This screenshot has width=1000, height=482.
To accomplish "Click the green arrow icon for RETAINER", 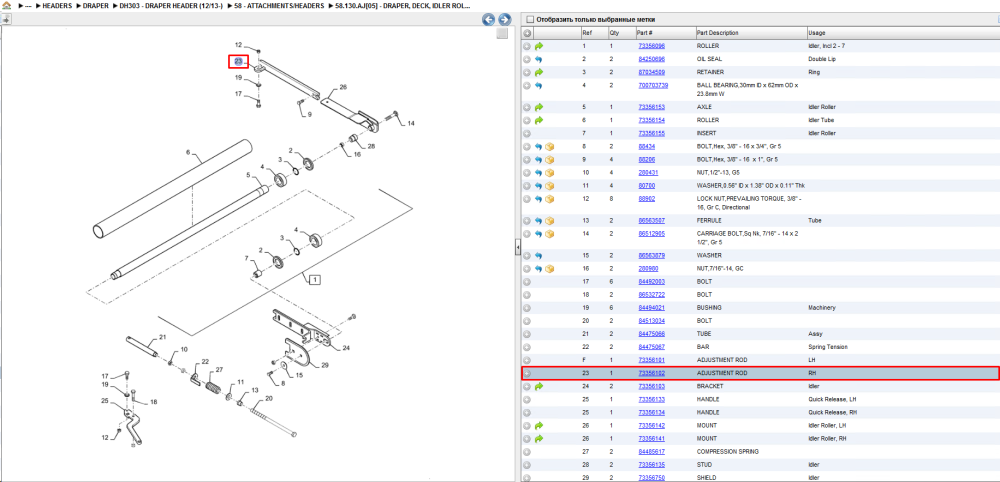I will [539, 72].
